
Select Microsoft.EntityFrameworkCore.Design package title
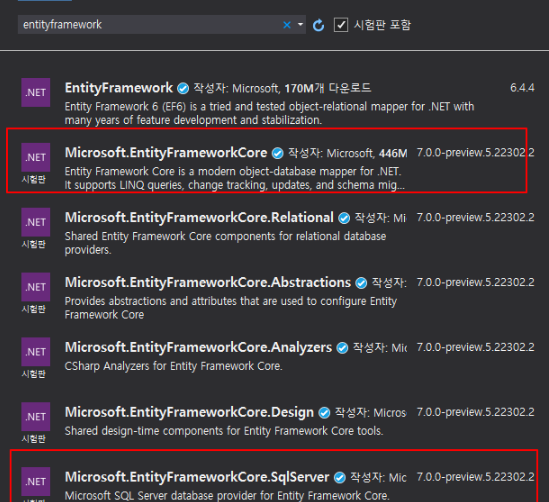(189, 412)
